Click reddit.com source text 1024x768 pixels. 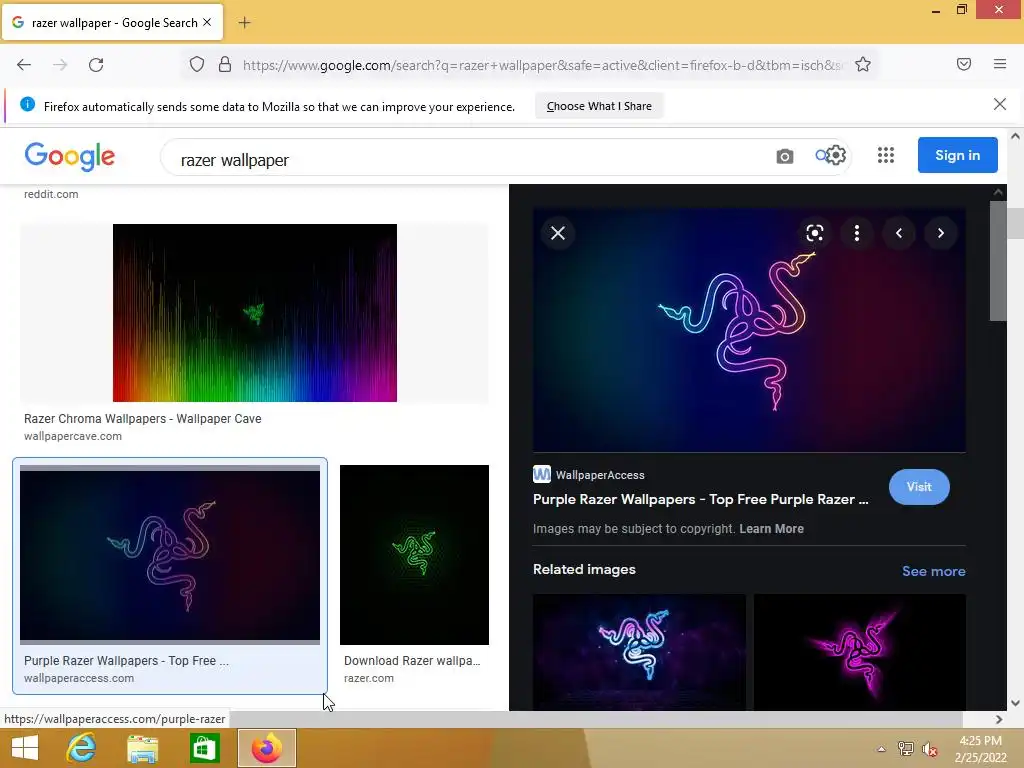[51, 195]
